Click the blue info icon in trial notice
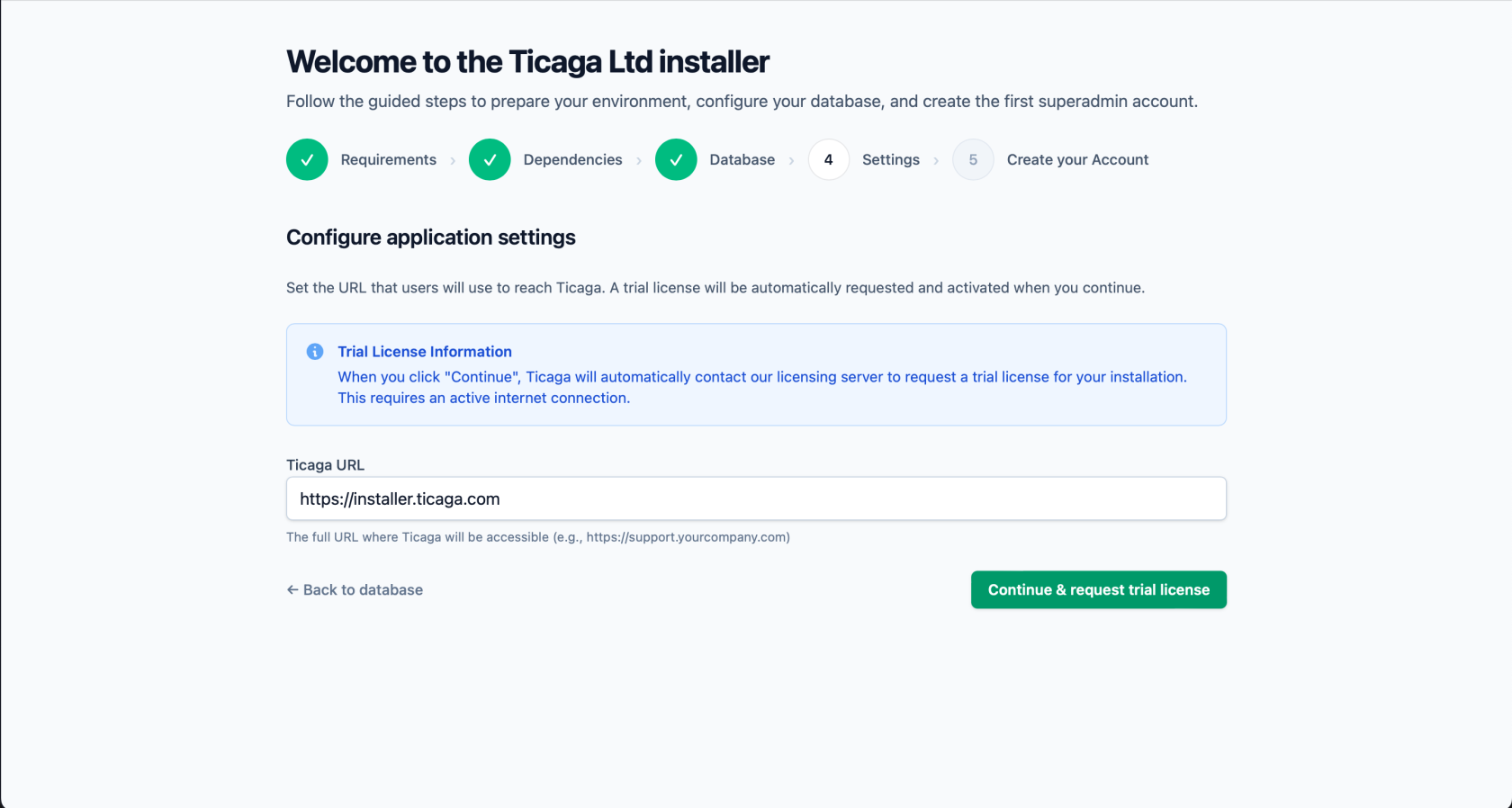The image size is (1512, 808). [315, 352]
